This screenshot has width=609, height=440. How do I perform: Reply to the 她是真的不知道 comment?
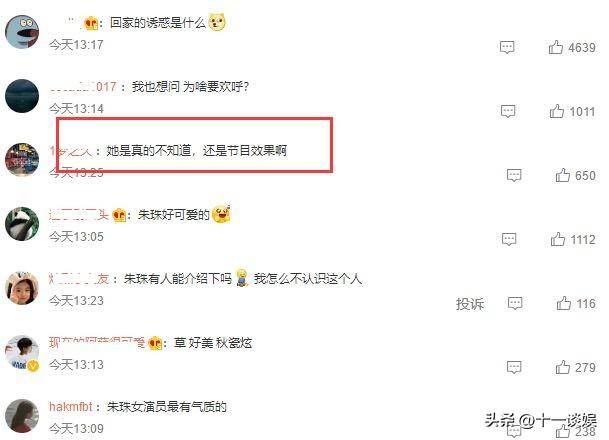pyautogui.click(x=514, y=176)
